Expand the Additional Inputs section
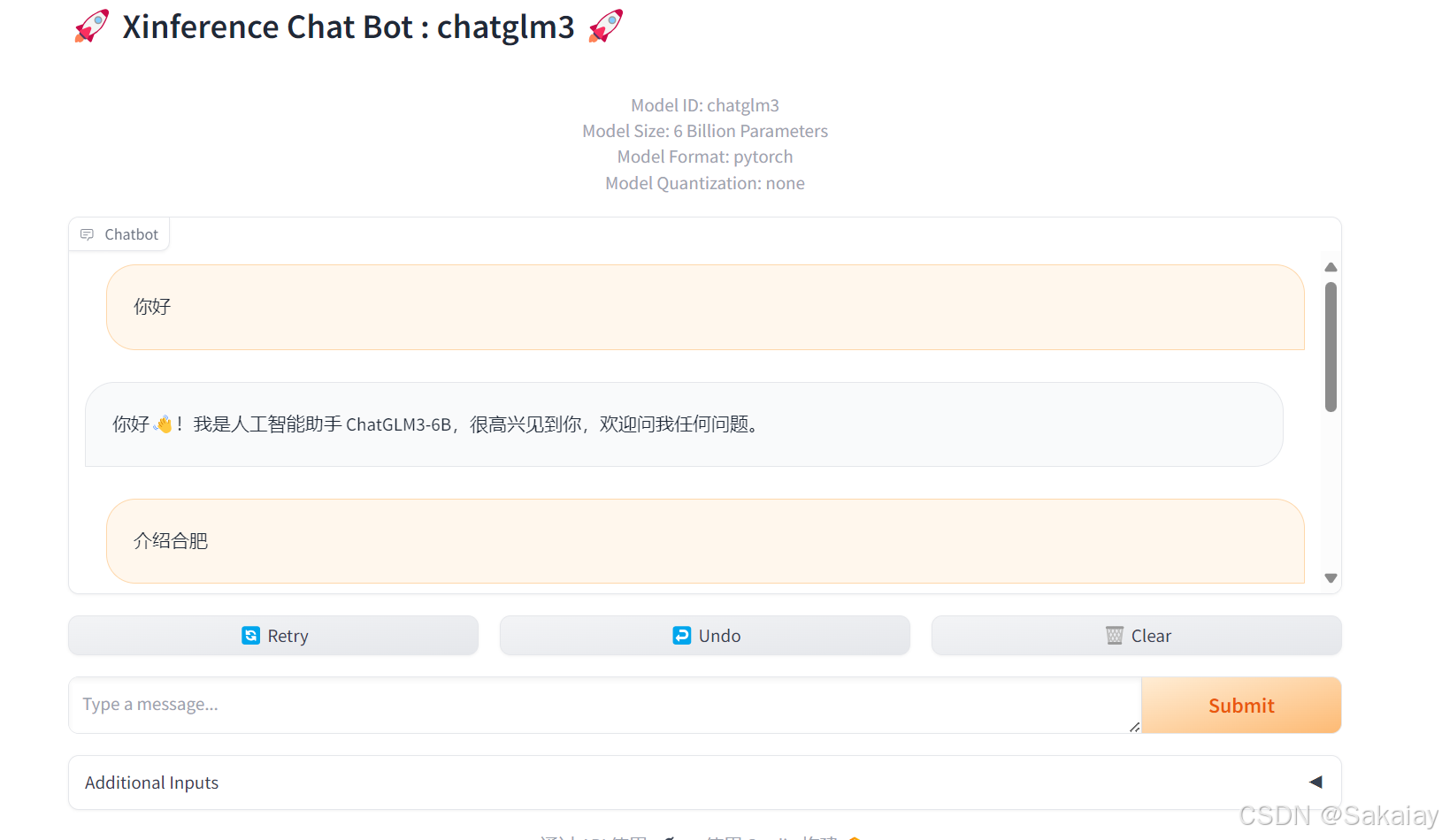The image size is (1442, 840). tap(705, 783)
